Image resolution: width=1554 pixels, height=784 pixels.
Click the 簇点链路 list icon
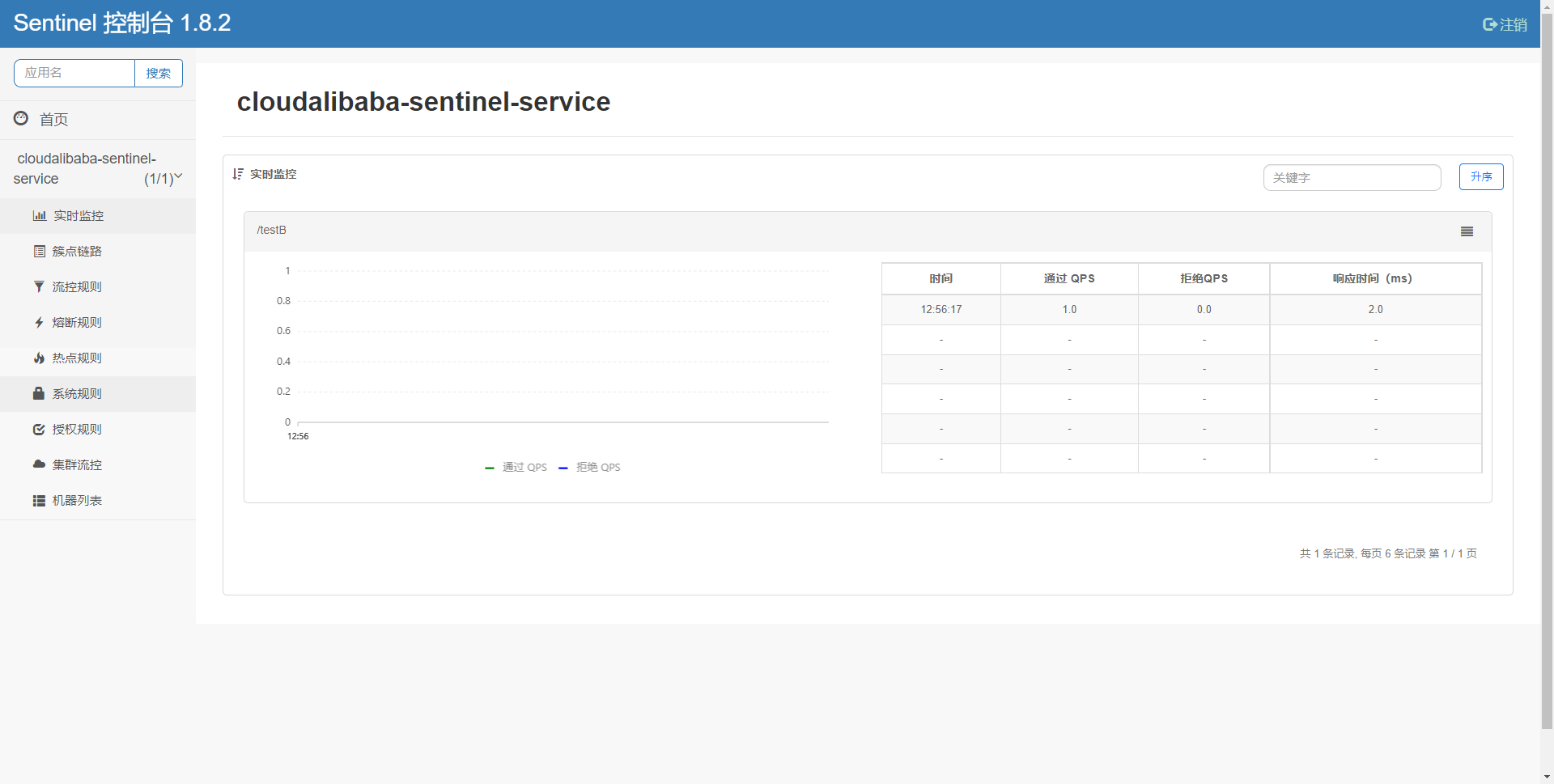pos(39,252)
